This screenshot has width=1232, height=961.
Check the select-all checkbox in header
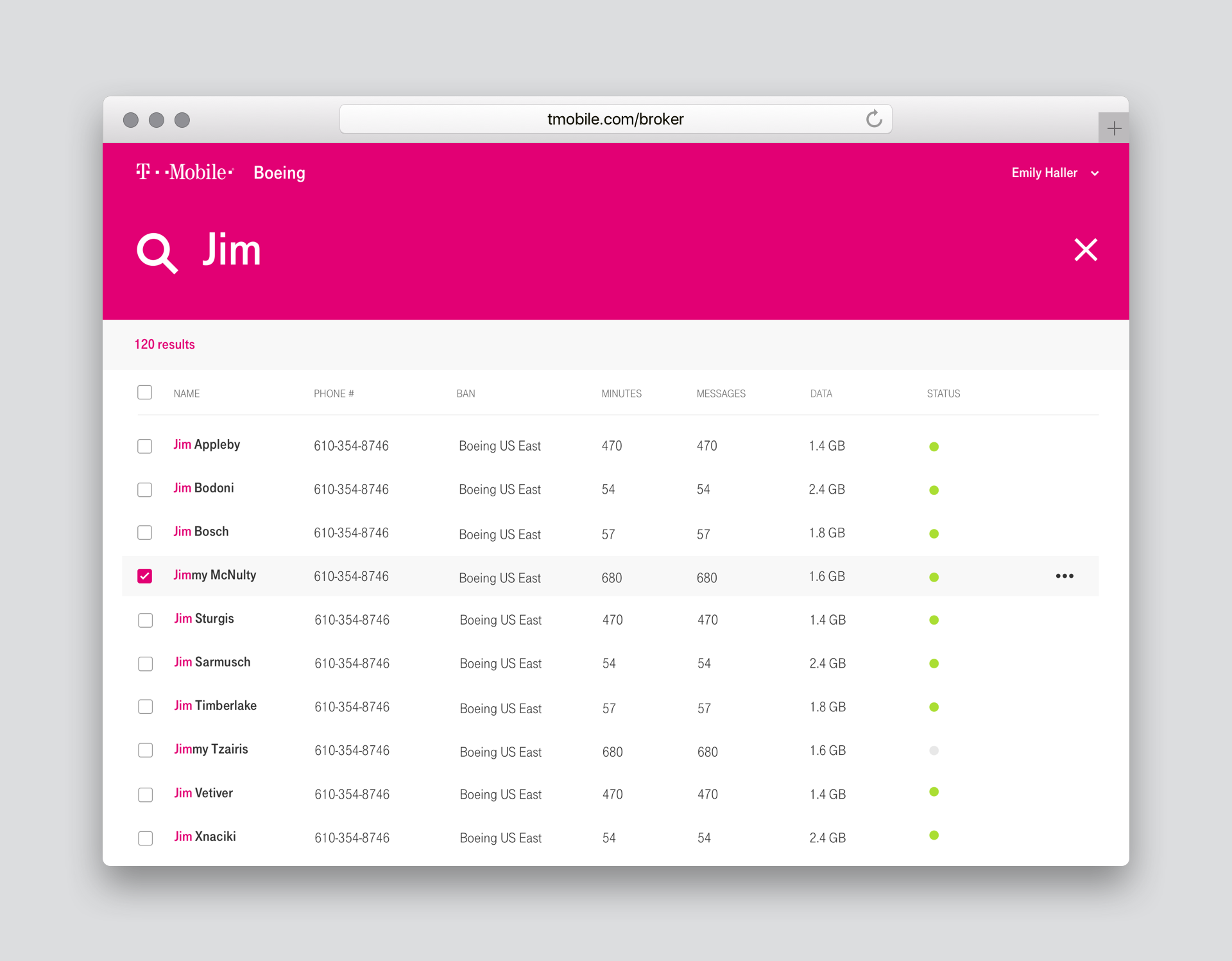tap(145, 392)
